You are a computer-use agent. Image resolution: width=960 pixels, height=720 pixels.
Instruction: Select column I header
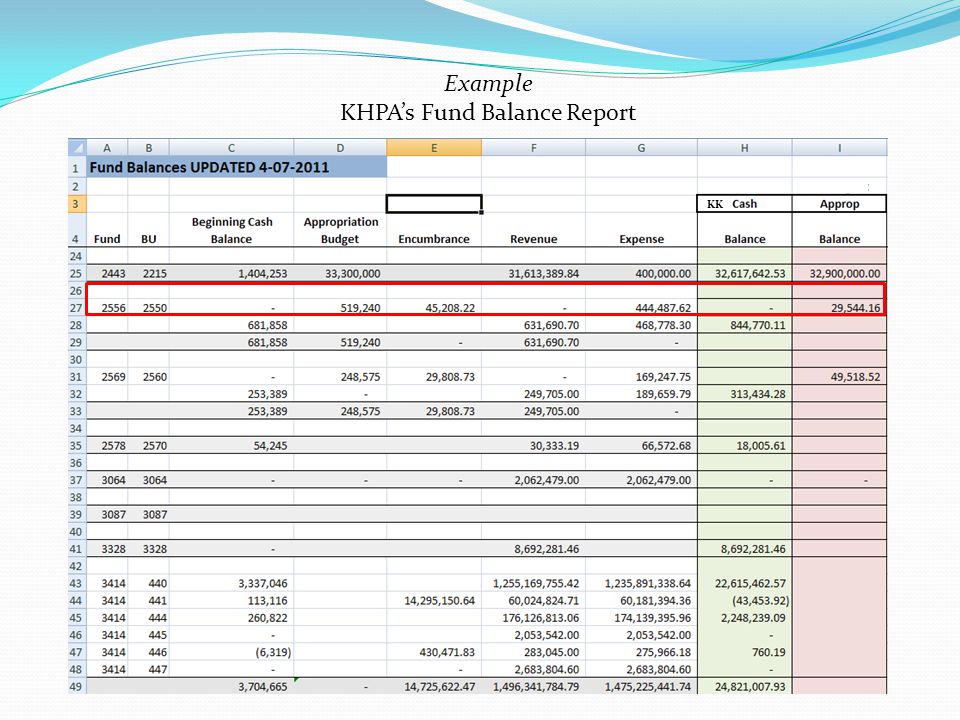(x=839, y=148)
